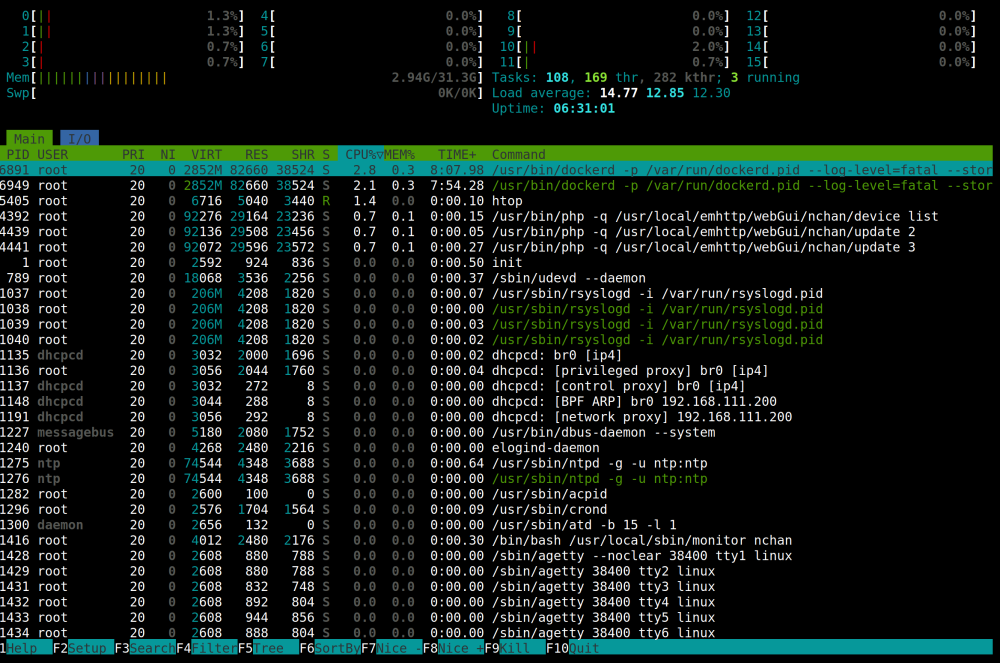Click the CPU 0 meter

(133, 15)
